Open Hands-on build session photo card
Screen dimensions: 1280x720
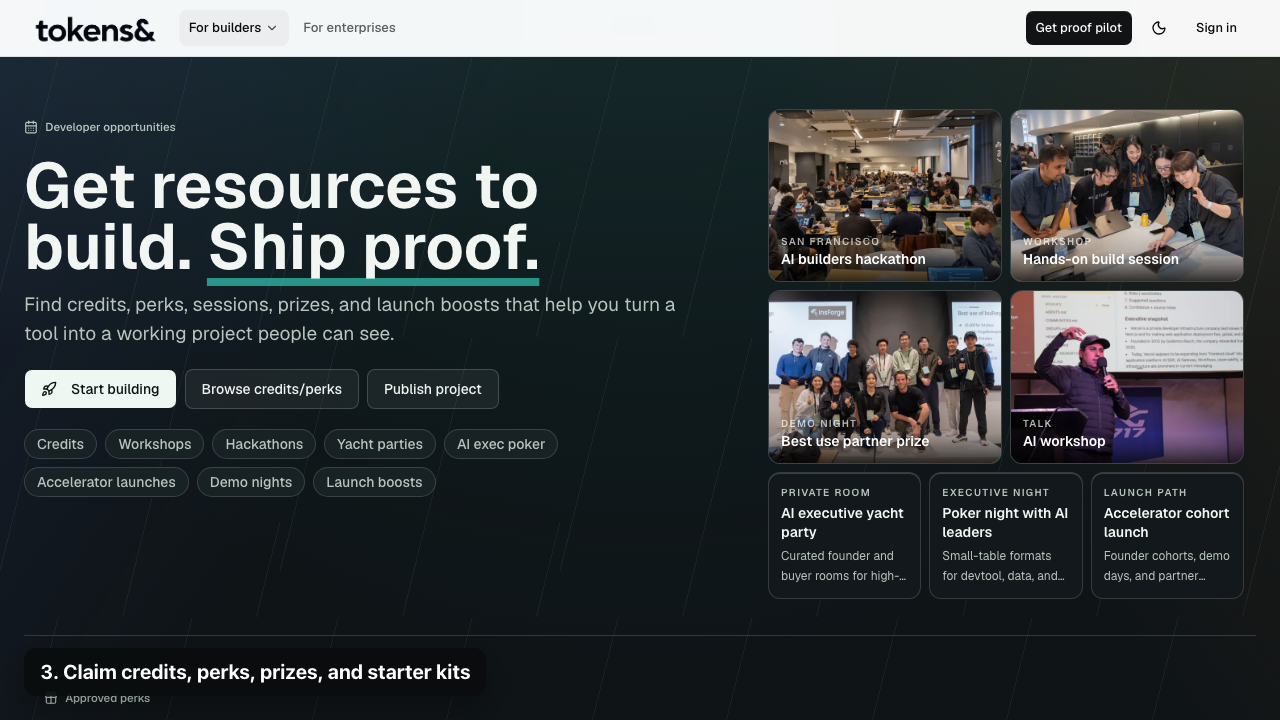pyautogui.click(x=1127, y=196)
